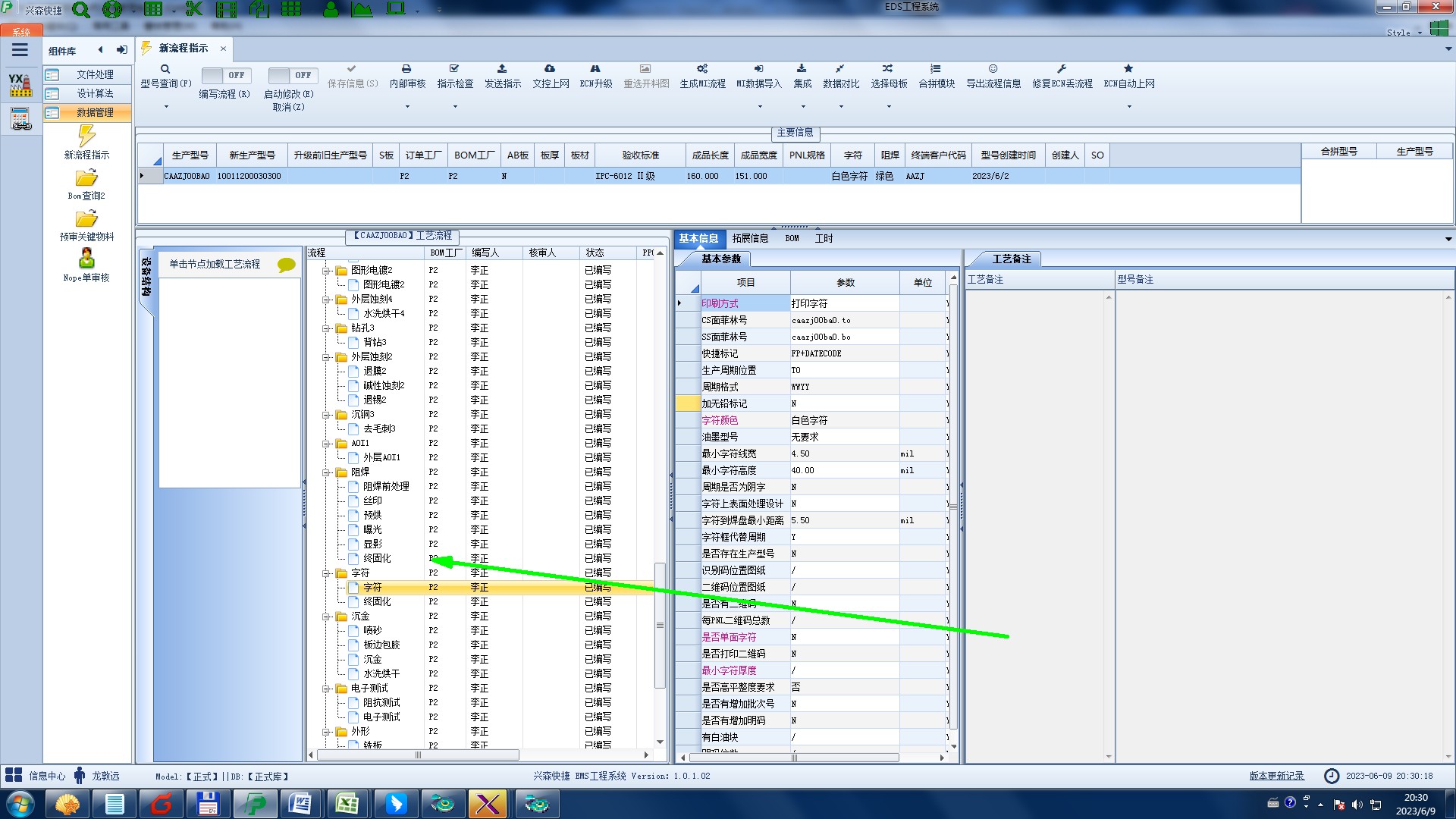Click the 生成MI流程 gears icon
1456x819 pixels.
pyautogui.click(x=702, y=69)
